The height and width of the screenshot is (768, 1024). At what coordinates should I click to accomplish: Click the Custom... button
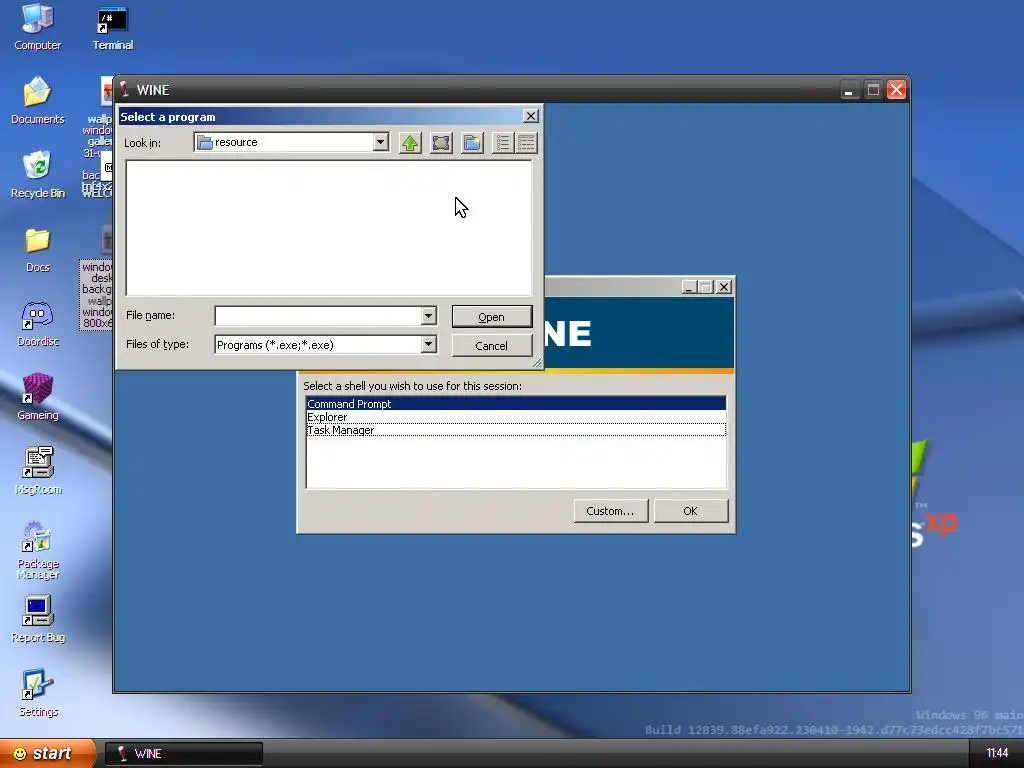click(611, 511)
